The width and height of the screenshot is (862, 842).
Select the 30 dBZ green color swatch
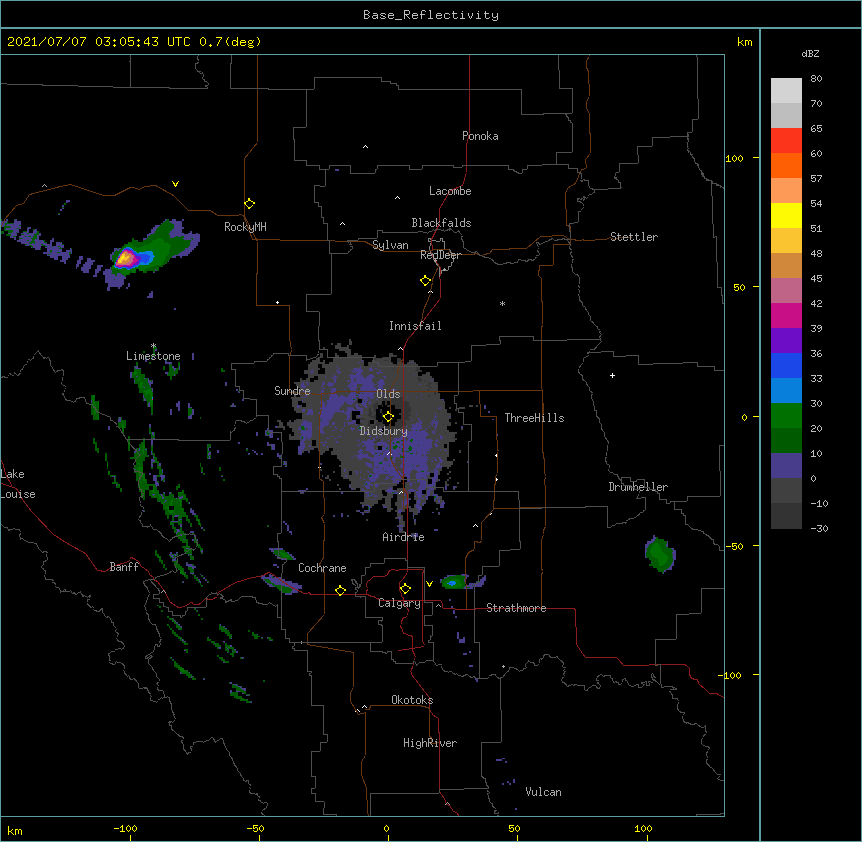(x=786, y=416)
